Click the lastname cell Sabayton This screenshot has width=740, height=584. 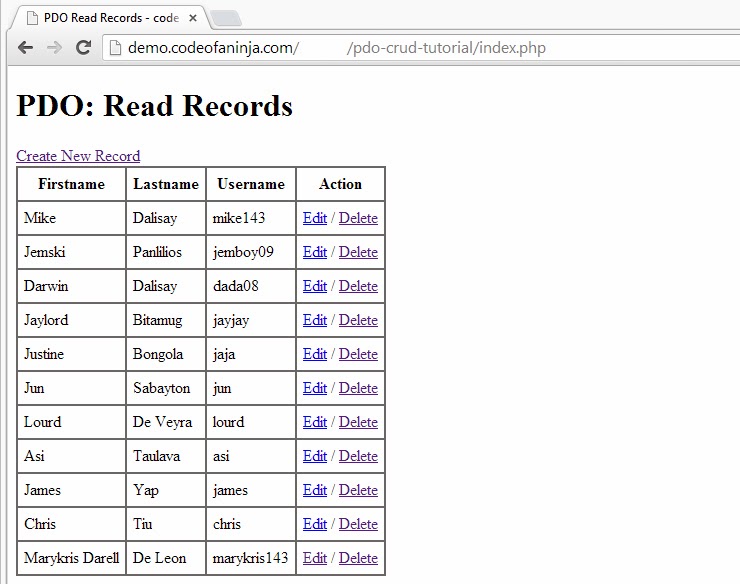(x=166, y=388)
